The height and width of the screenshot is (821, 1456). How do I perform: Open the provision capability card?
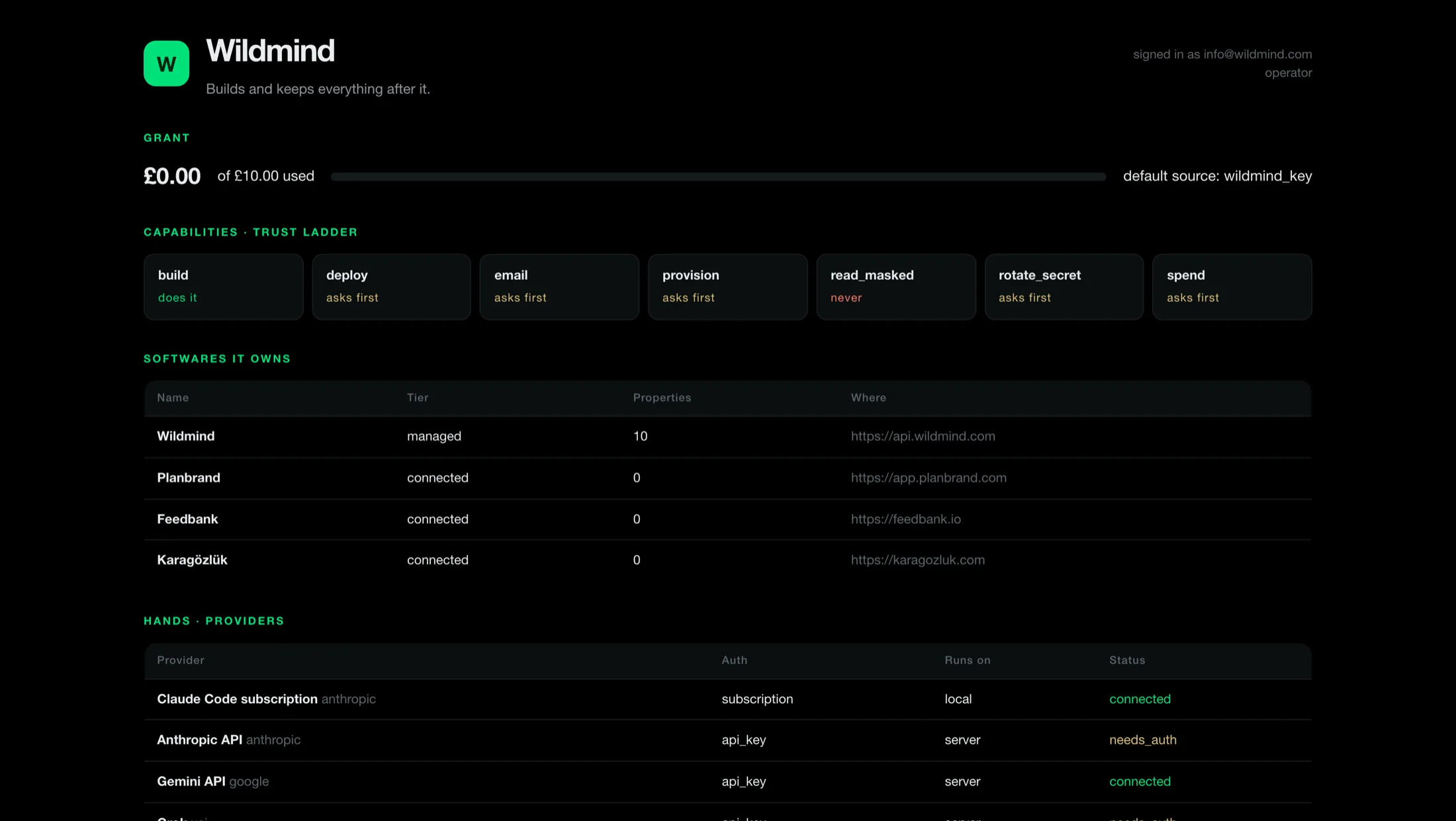[x=728, y=287]
